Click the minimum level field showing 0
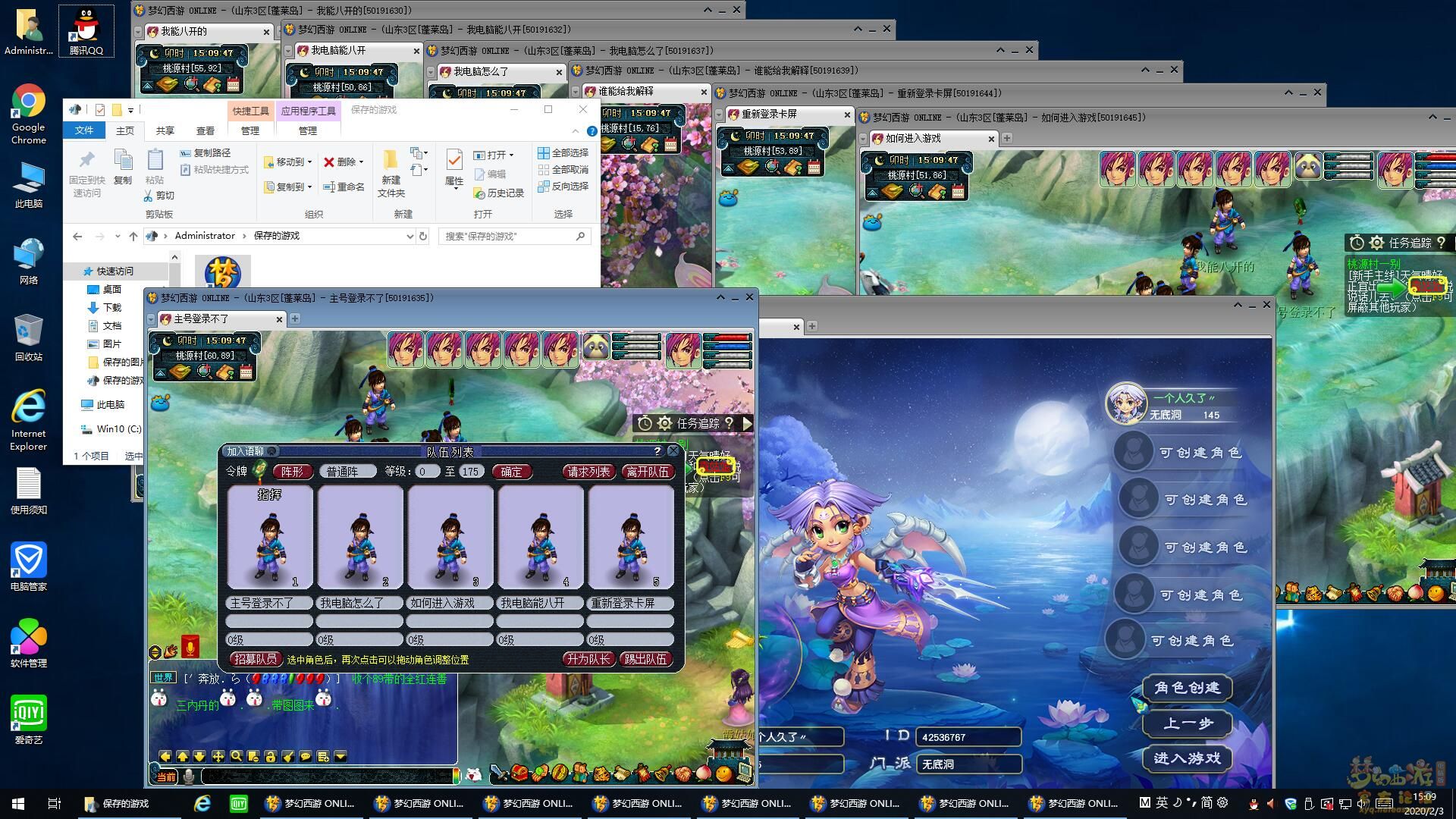The height and width of the screenshot is (819, 1456). tap(427, 472)
